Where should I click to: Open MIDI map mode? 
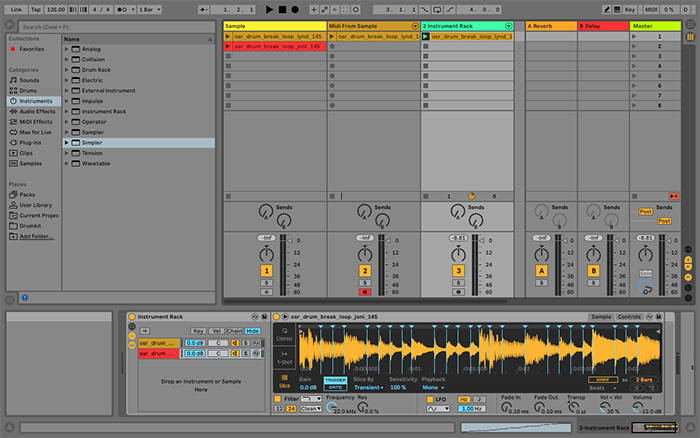pos(651,9)
